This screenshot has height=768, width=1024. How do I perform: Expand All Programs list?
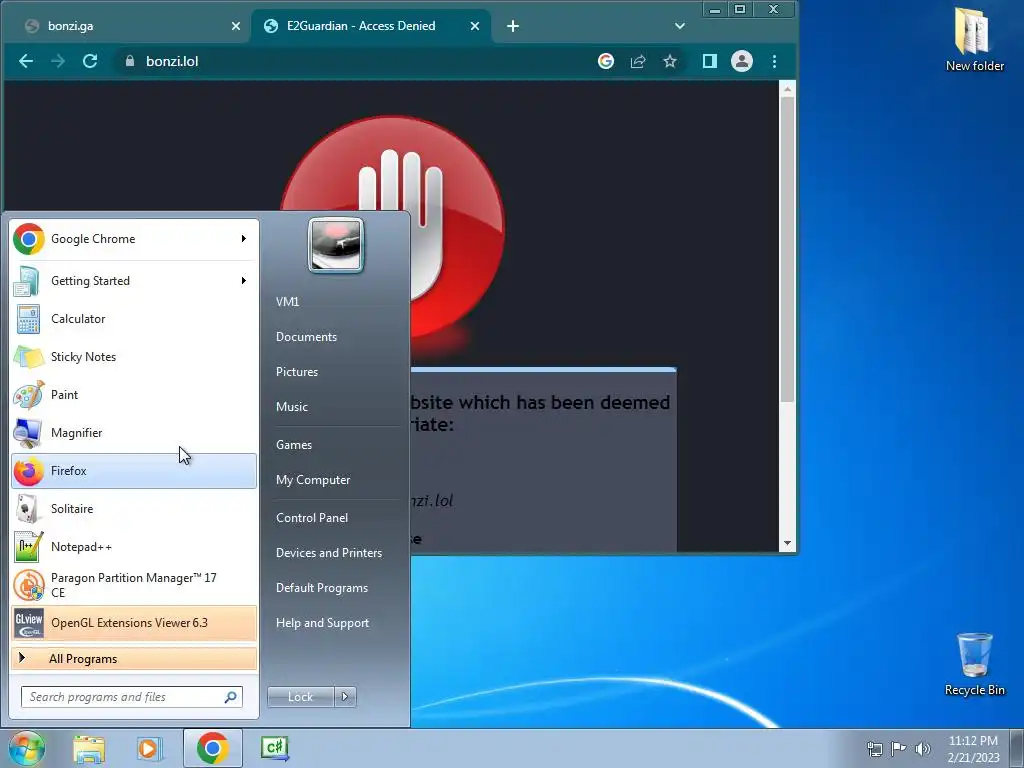point(134,659)
